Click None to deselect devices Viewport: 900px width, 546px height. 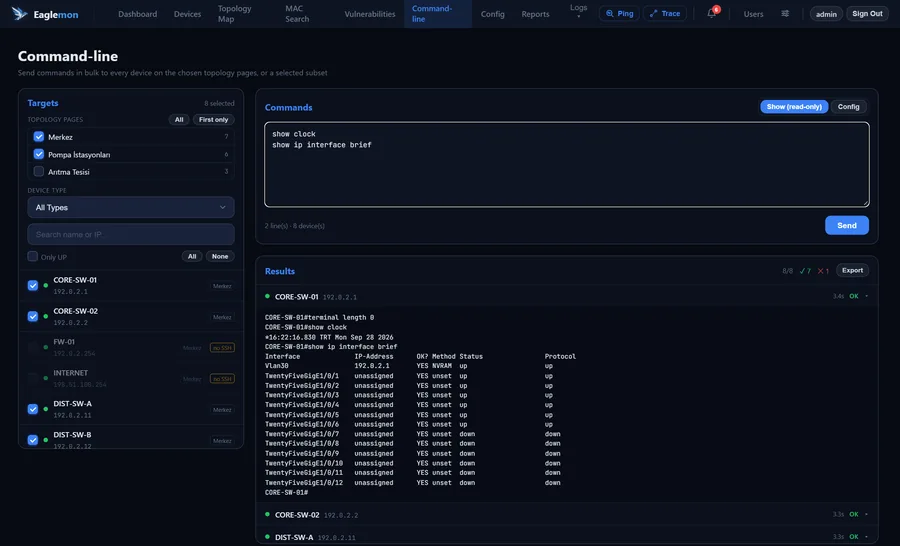[220, 257]
